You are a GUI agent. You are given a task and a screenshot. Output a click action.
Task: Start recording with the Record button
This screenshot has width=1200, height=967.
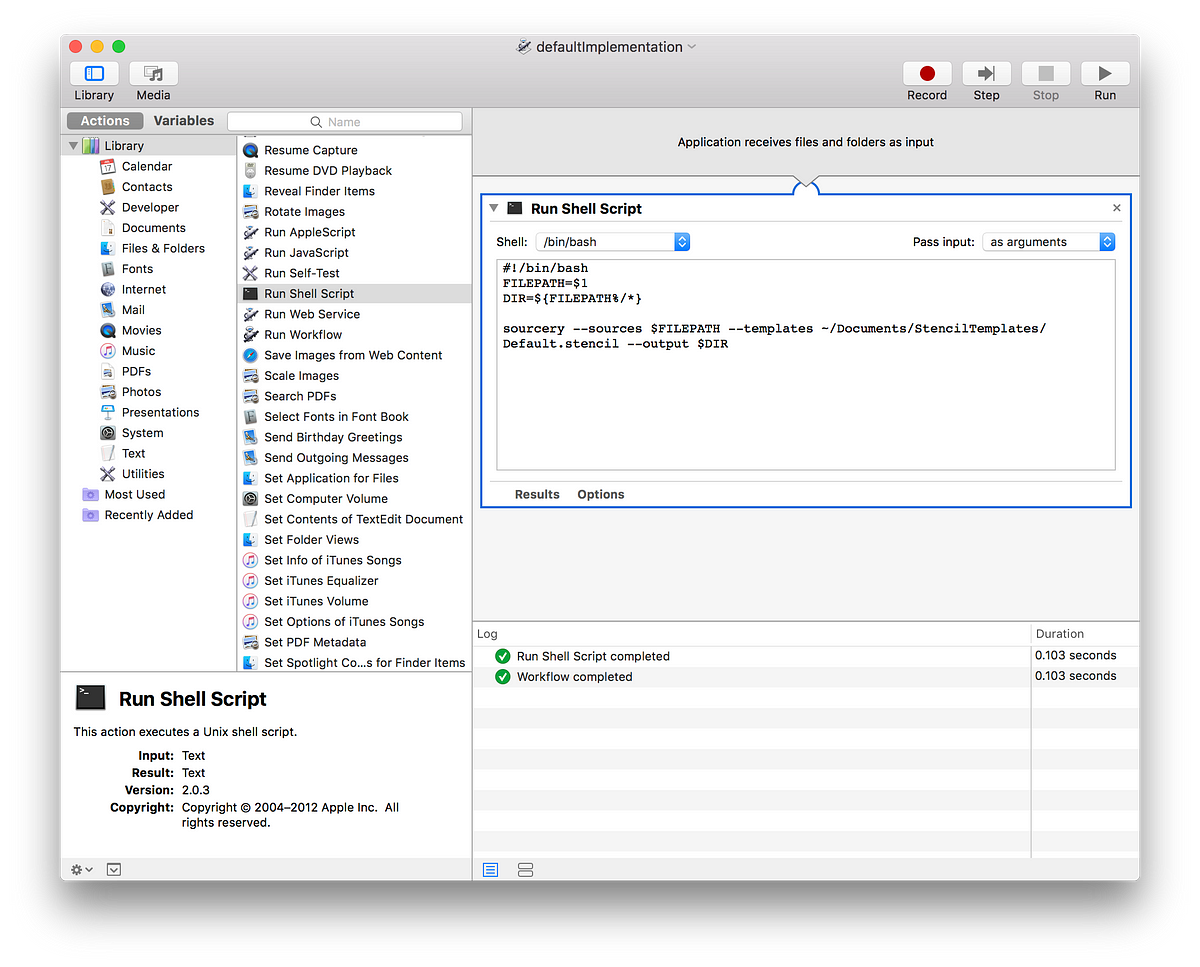coord(927,74)
